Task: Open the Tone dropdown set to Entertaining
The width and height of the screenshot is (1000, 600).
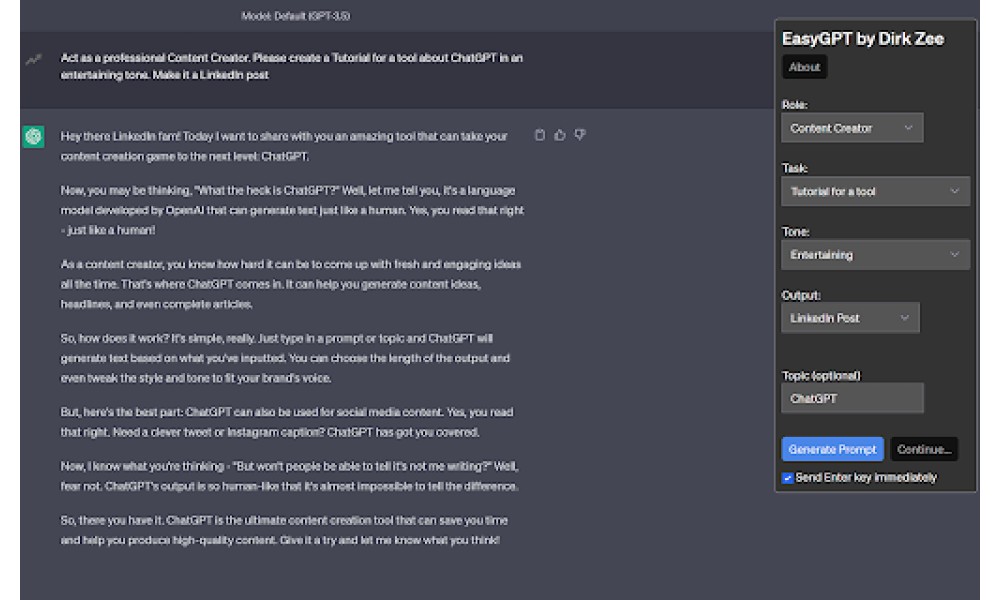Action: (876, 254)
